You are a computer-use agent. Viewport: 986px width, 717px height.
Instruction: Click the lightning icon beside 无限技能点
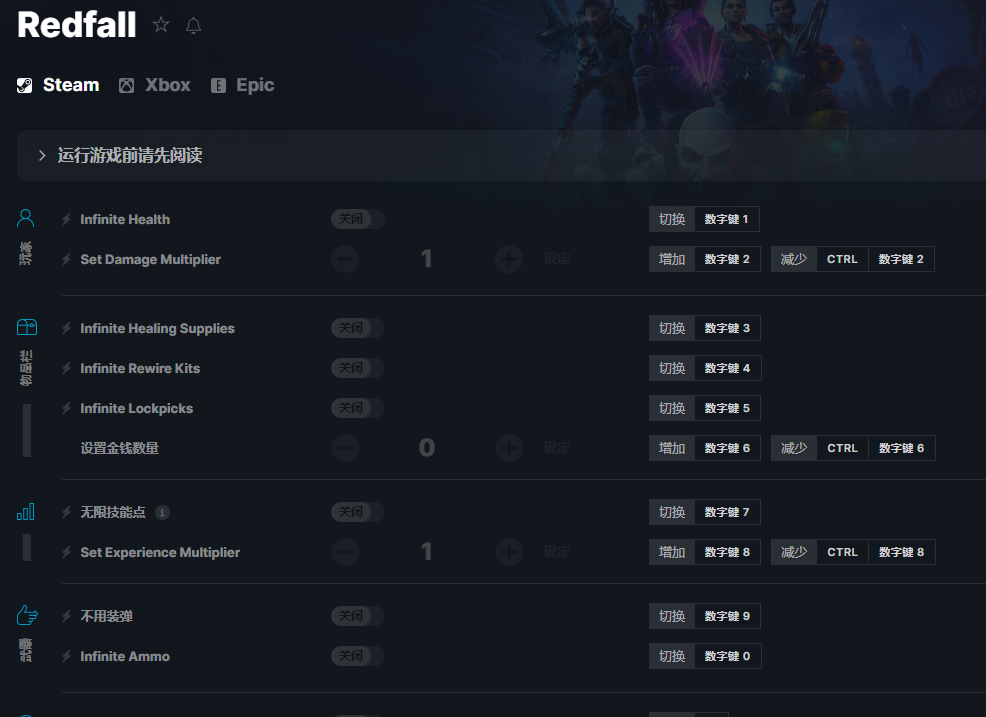(67, 512)
